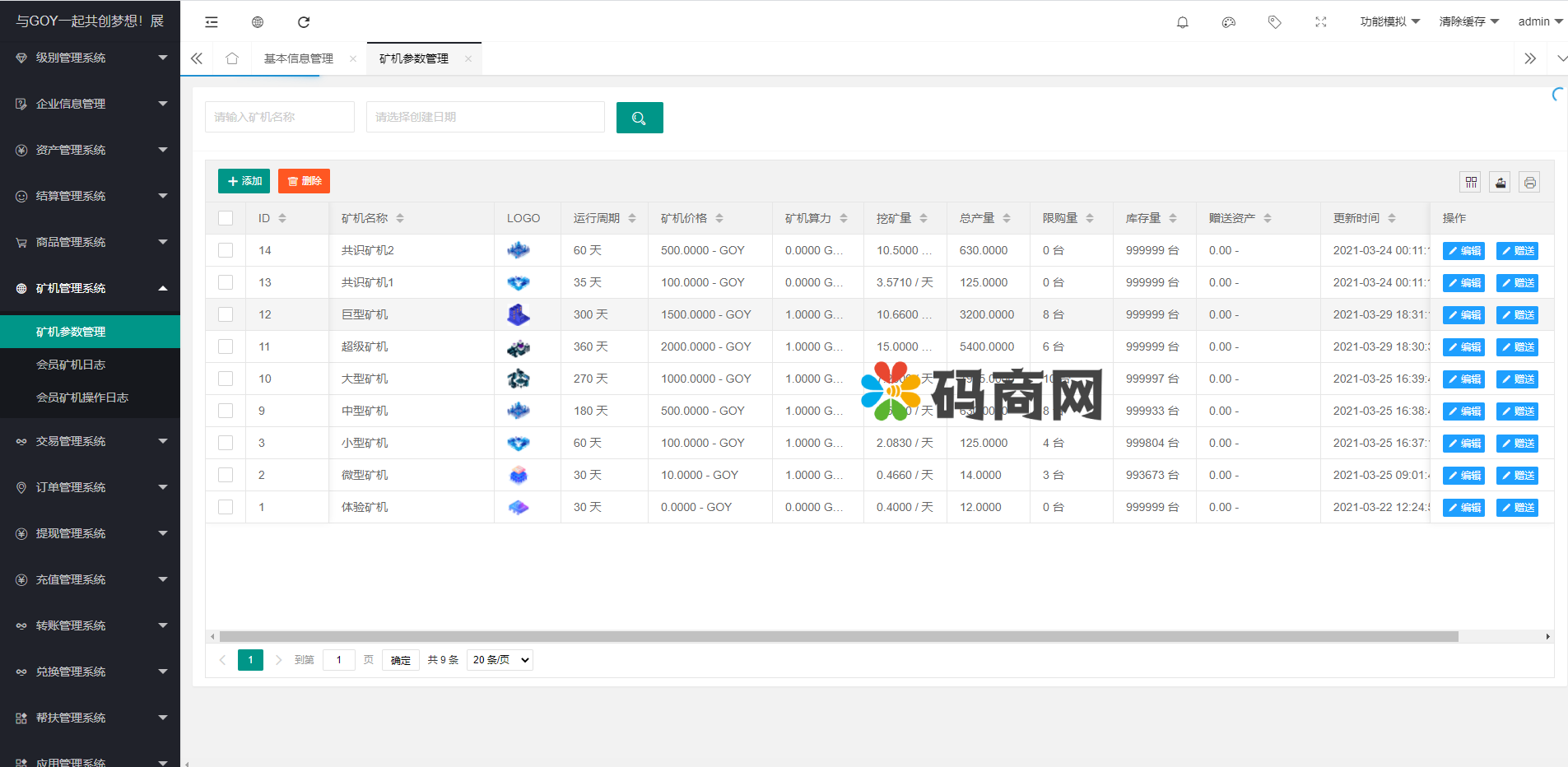Tick the checkbox for 体验矿机 row
1568x767 pixels.
tap(226, 507)
